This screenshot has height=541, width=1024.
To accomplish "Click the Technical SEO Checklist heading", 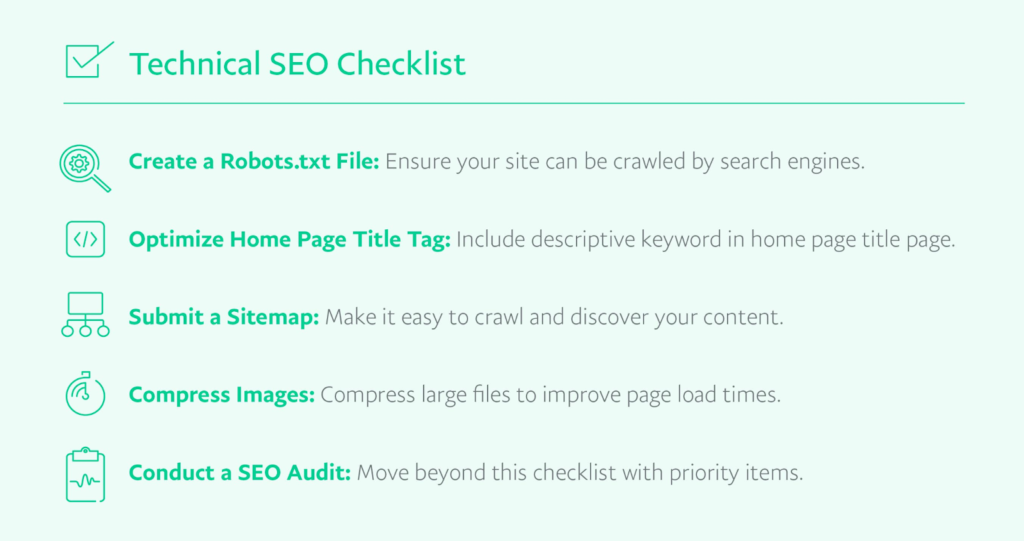I will pos(297,64).
